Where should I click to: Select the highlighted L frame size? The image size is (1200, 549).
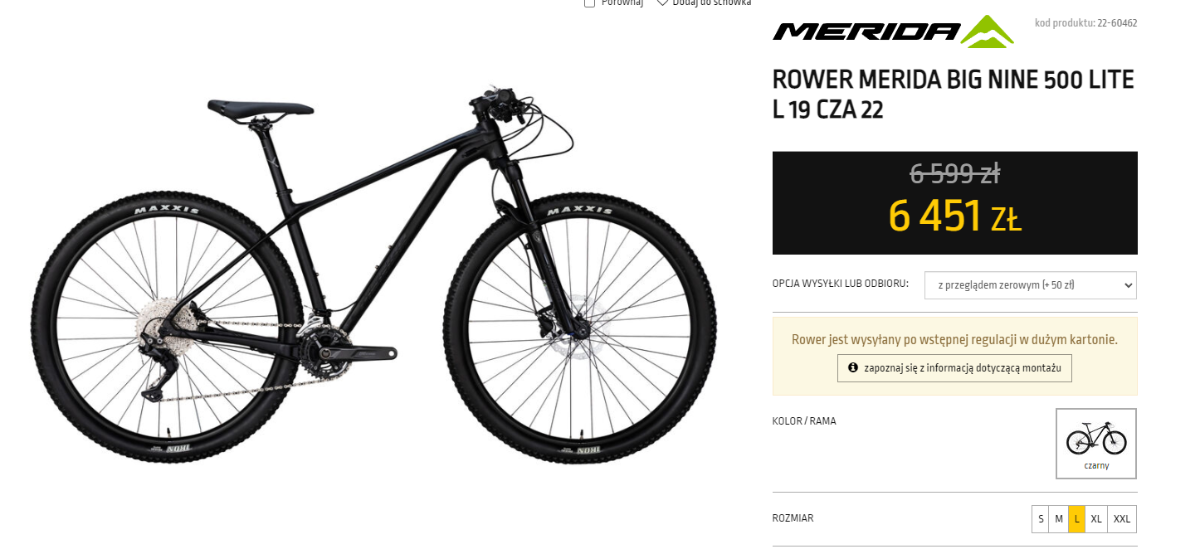coord(1077,519)
